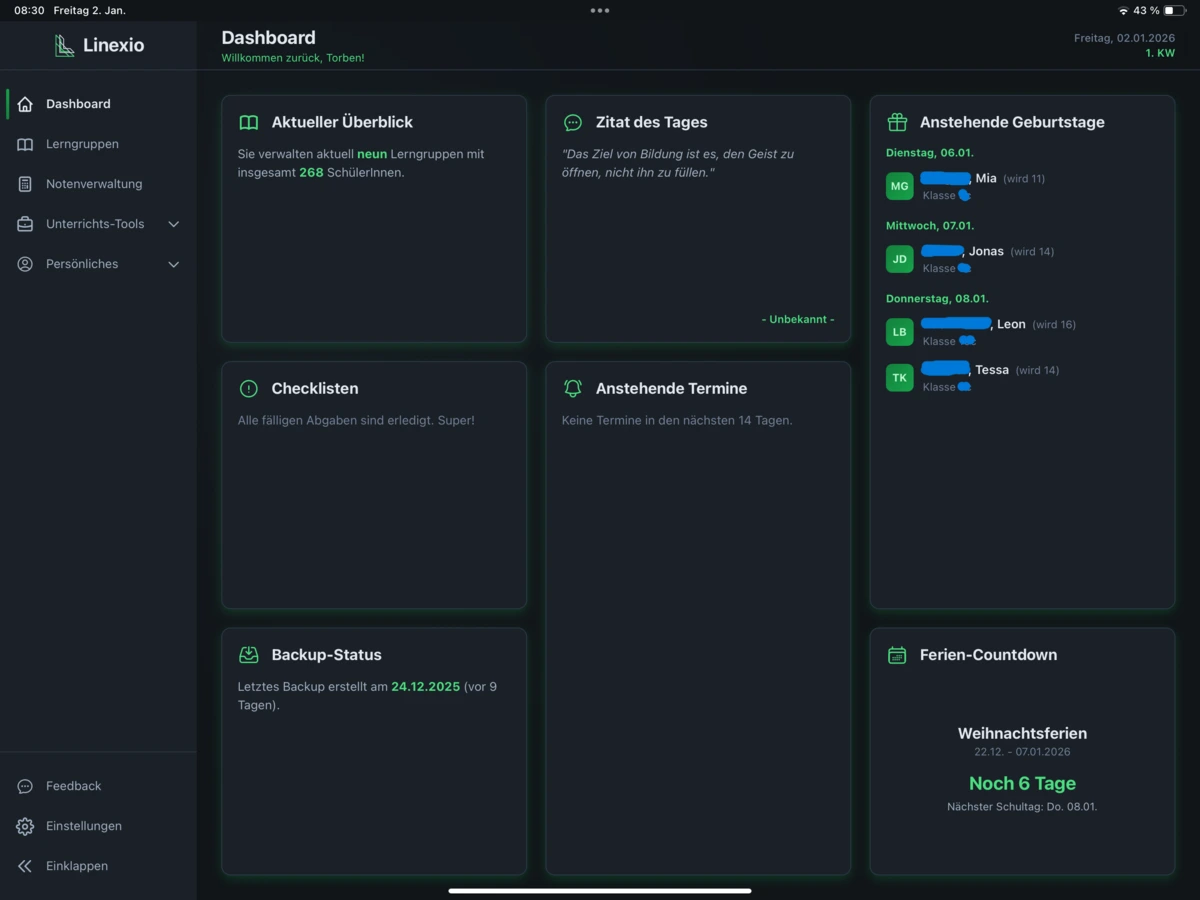Viewport: 1200px width, 900px height.
Task: Open Einstellungen via the gear icon
Action: 25,826
